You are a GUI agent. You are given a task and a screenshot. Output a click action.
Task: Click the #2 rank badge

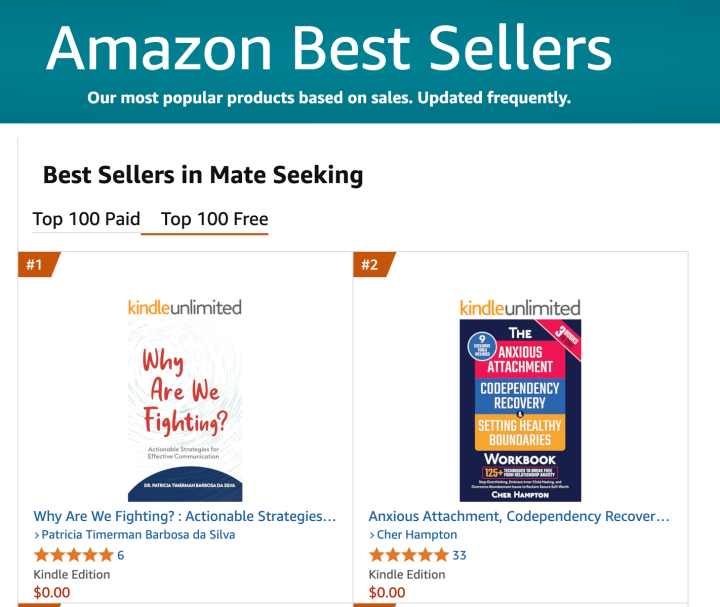point(371,265)
